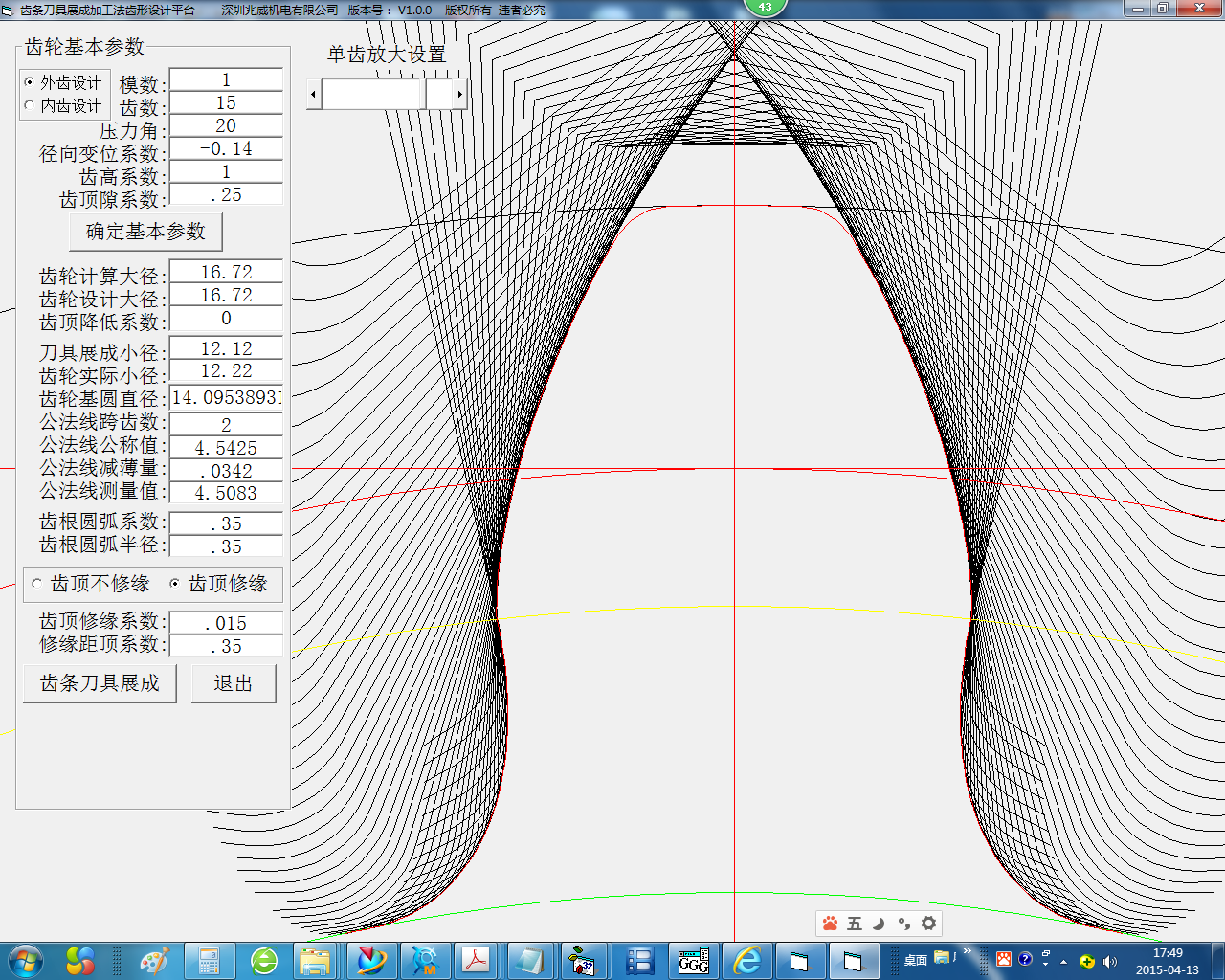This screenshot has width=1225, height=980.
Task: Click the 径向变位系数 input field
Action: (226, 148)
